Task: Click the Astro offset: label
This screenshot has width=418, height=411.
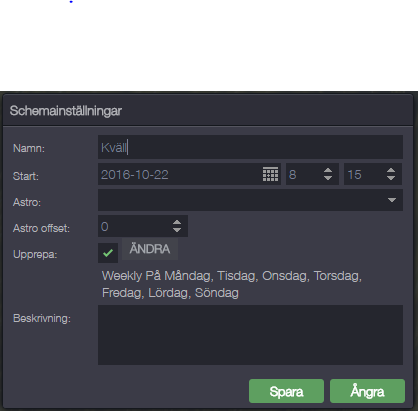Action: pyautogui.click(x=41, y=228)
